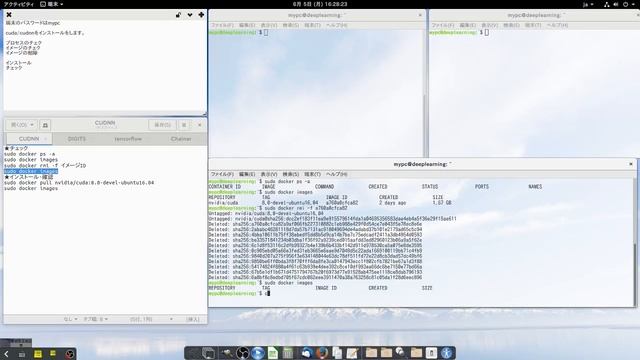This screenshot has height=360, width=640.
Task: Open the 端末 application menu in top bar
Action: (52, 4)
